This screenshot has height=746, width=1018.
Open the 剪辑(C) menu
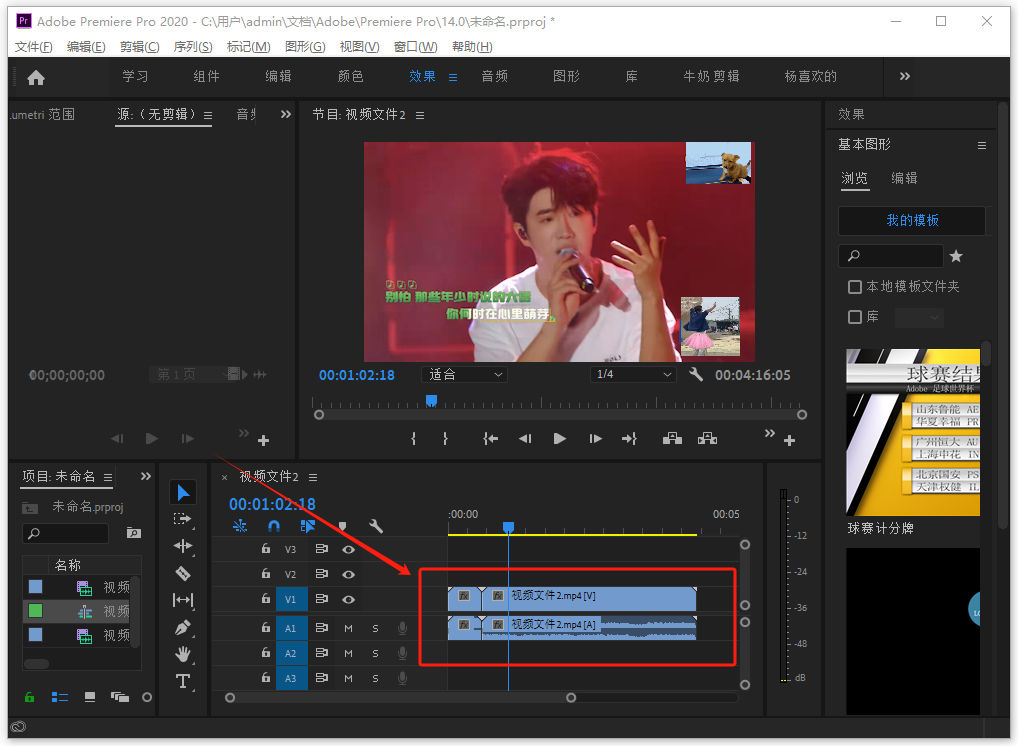(139, 47)
